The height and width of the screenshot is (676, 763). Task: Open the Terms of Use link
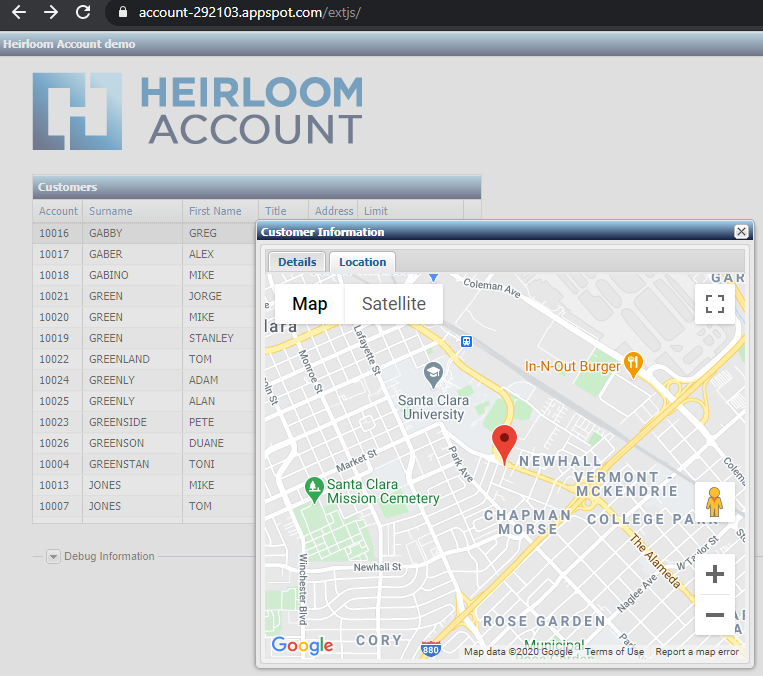[614, 652]
